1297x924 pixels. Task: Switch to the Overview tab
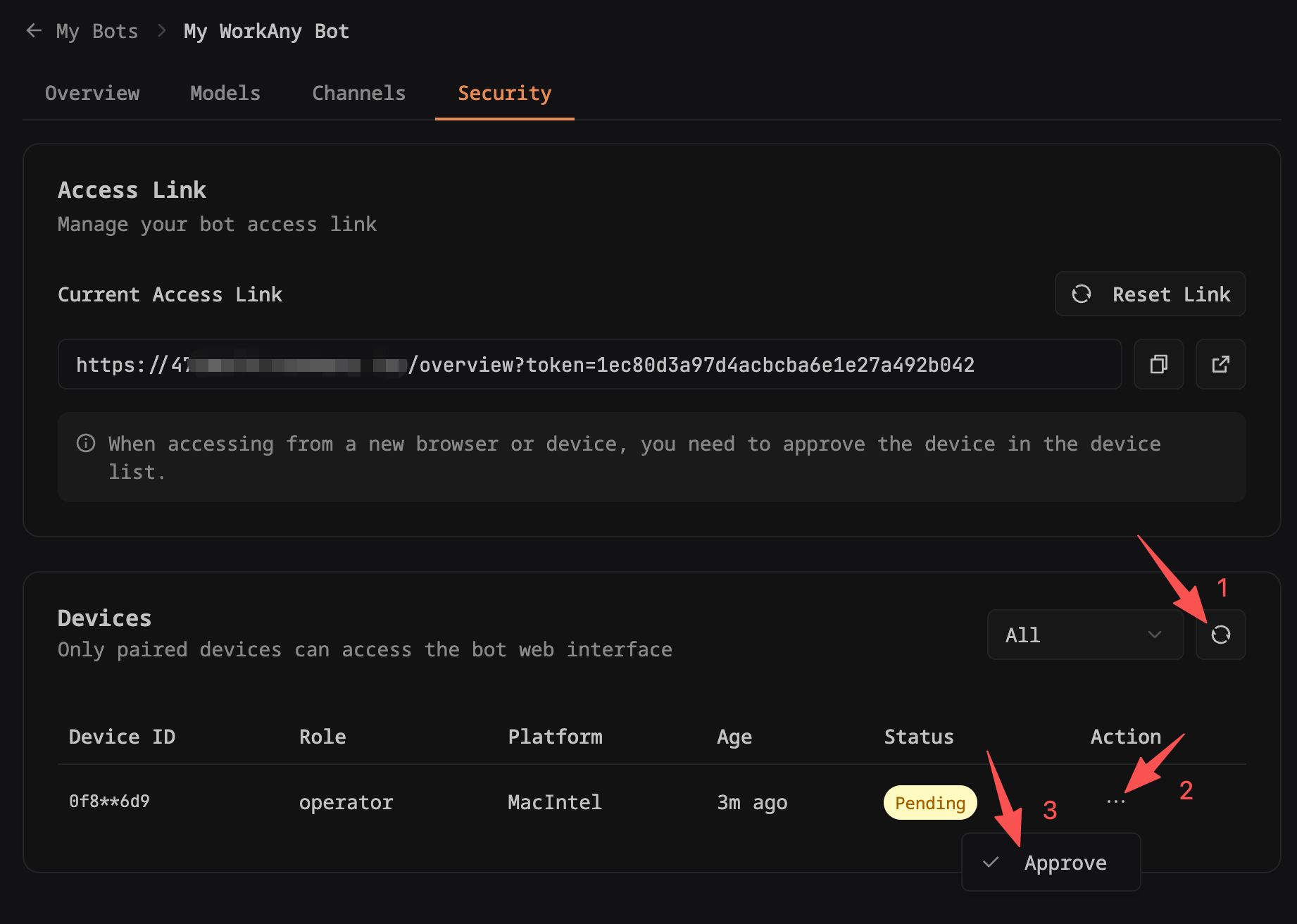[92, 93]
